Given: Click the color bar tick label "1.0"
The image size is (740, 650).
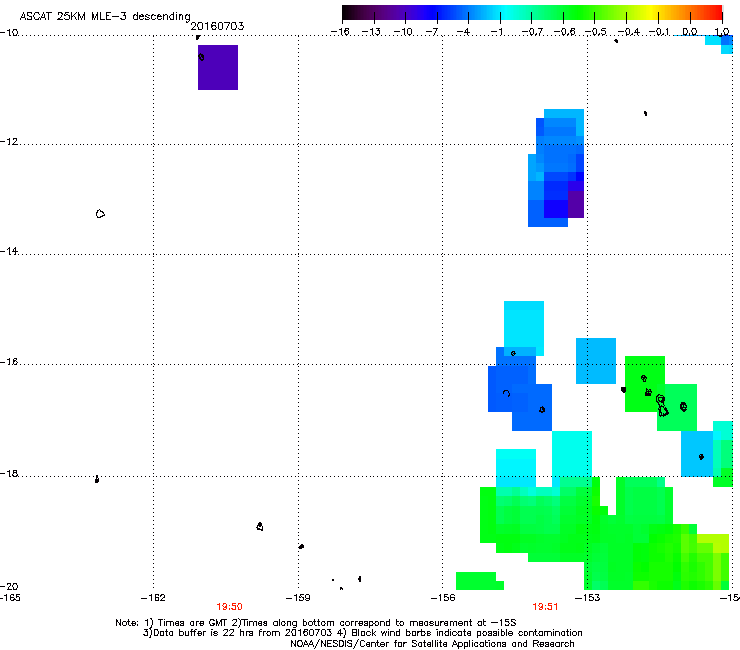Looking at the screenshot, I should coord(722,32).
